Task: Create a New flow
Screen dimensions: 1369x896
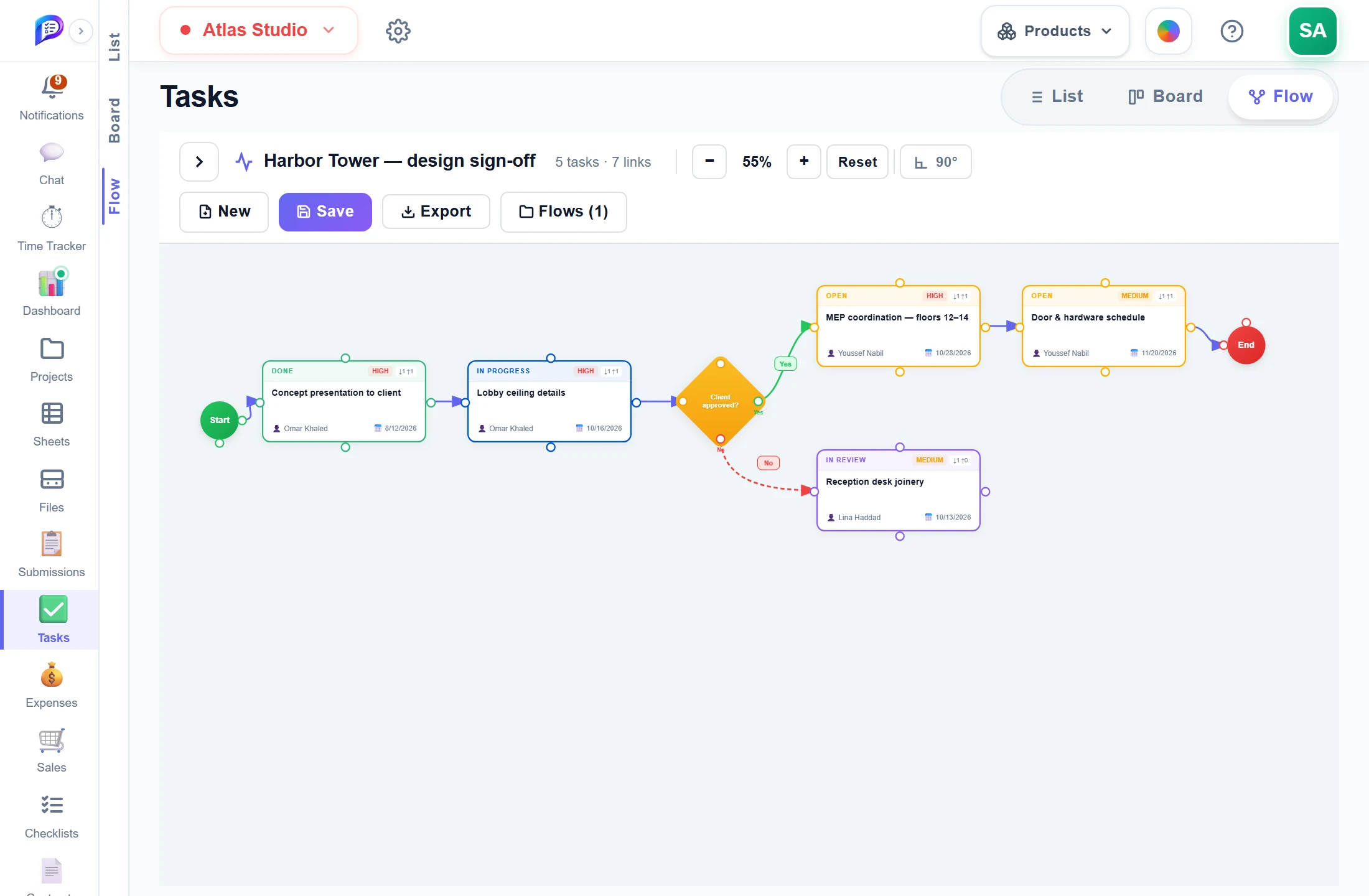Action: (224, 212)
